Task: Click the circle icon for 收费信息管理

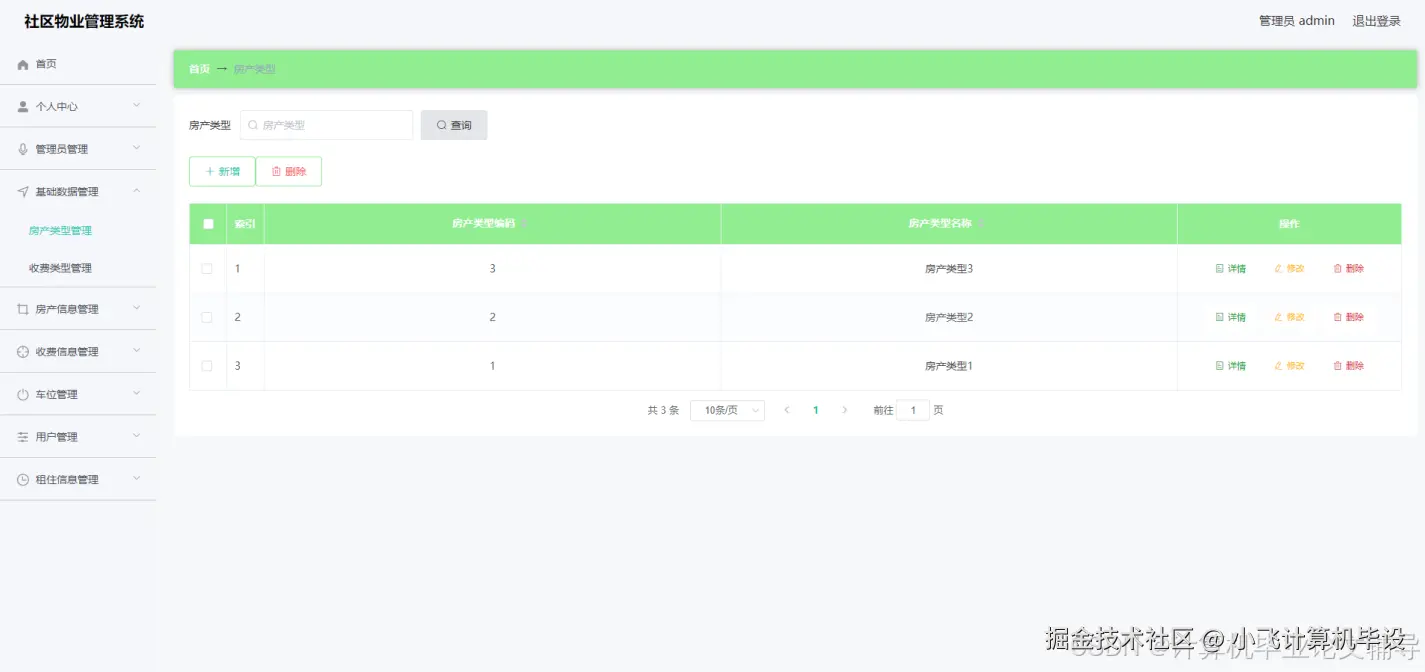Action: coord(23,352)
